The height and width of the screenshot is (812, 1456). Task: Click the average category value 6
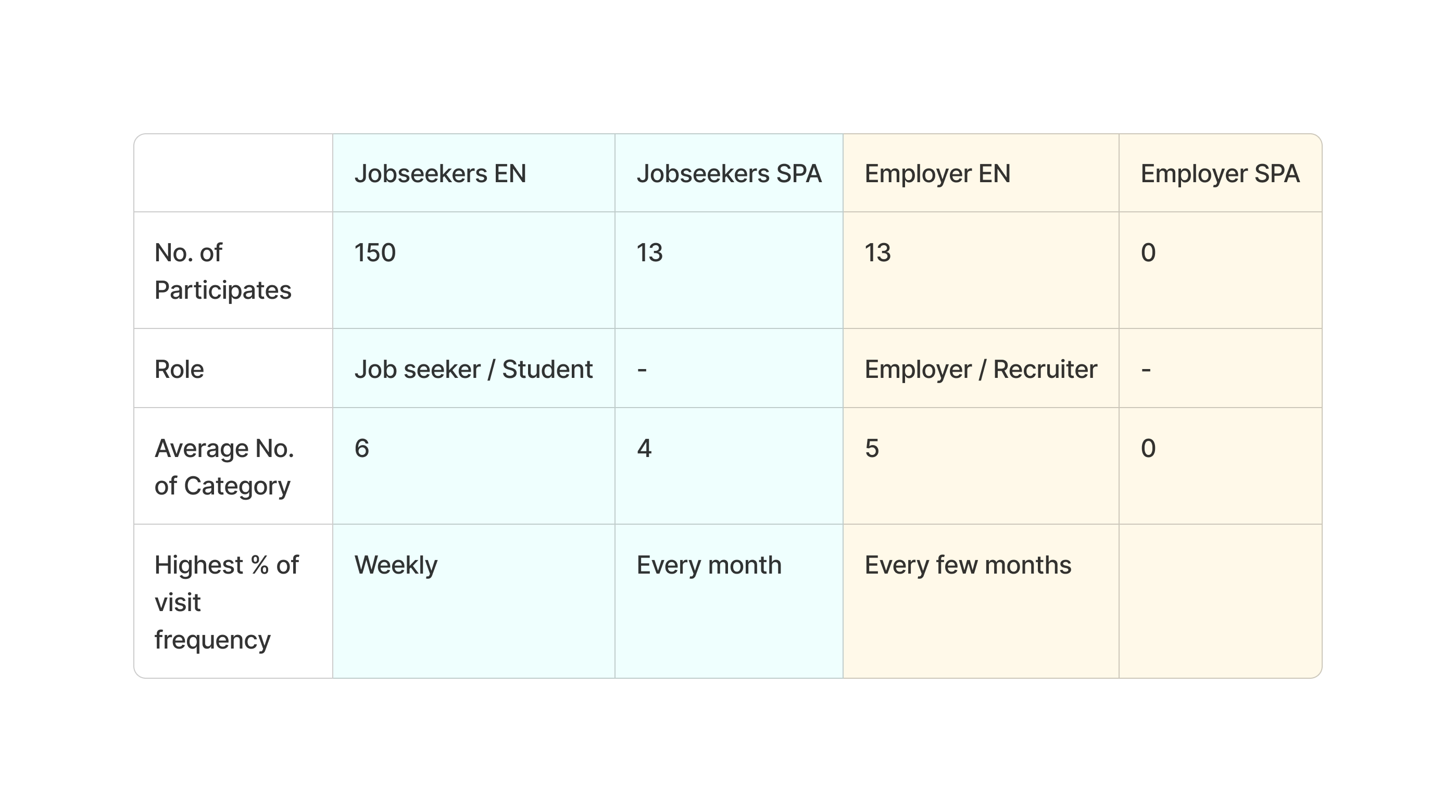coord(362,449)
